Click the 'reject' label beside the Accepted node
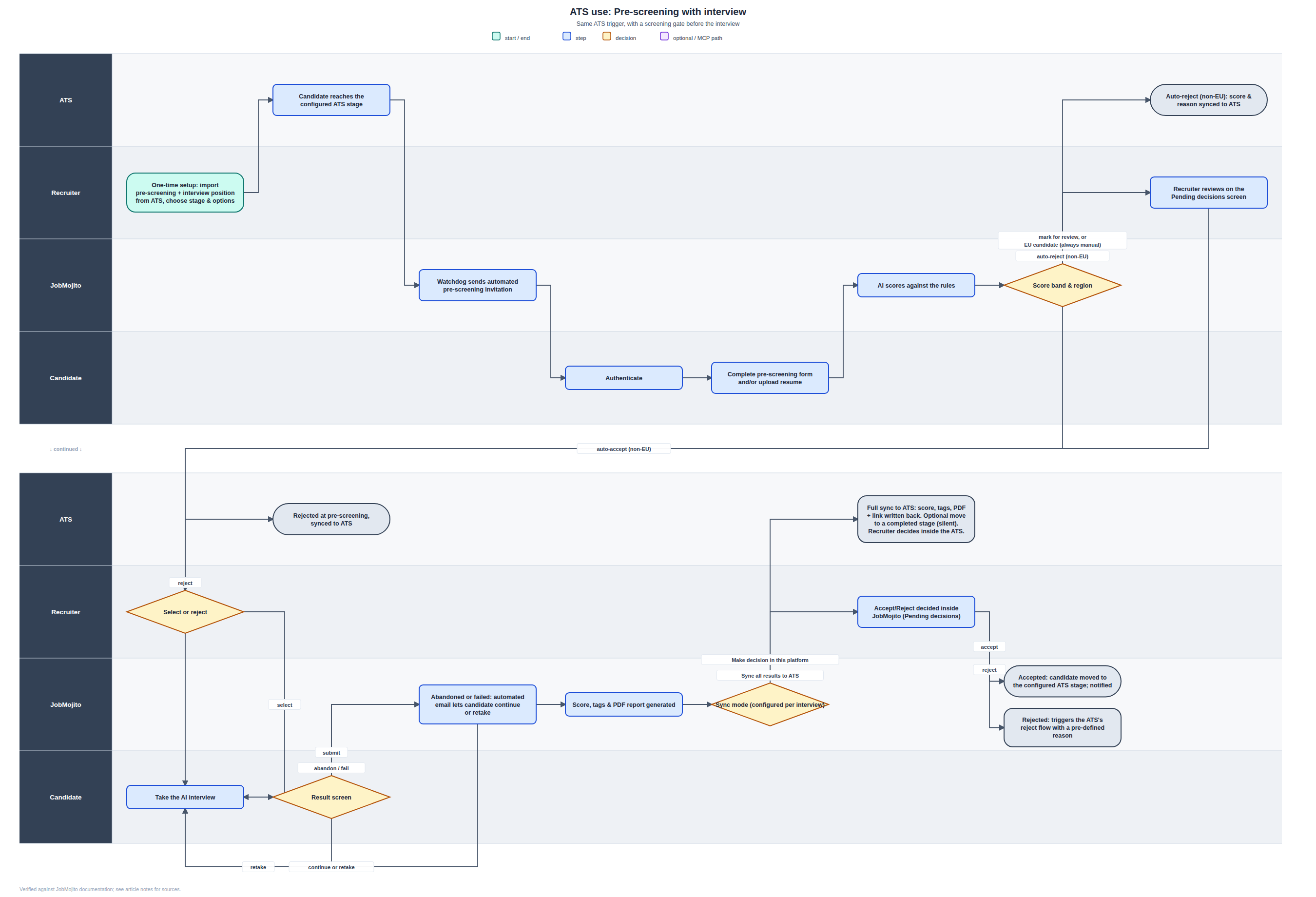This screenshot has height=897, width=1316. (989, 670)
